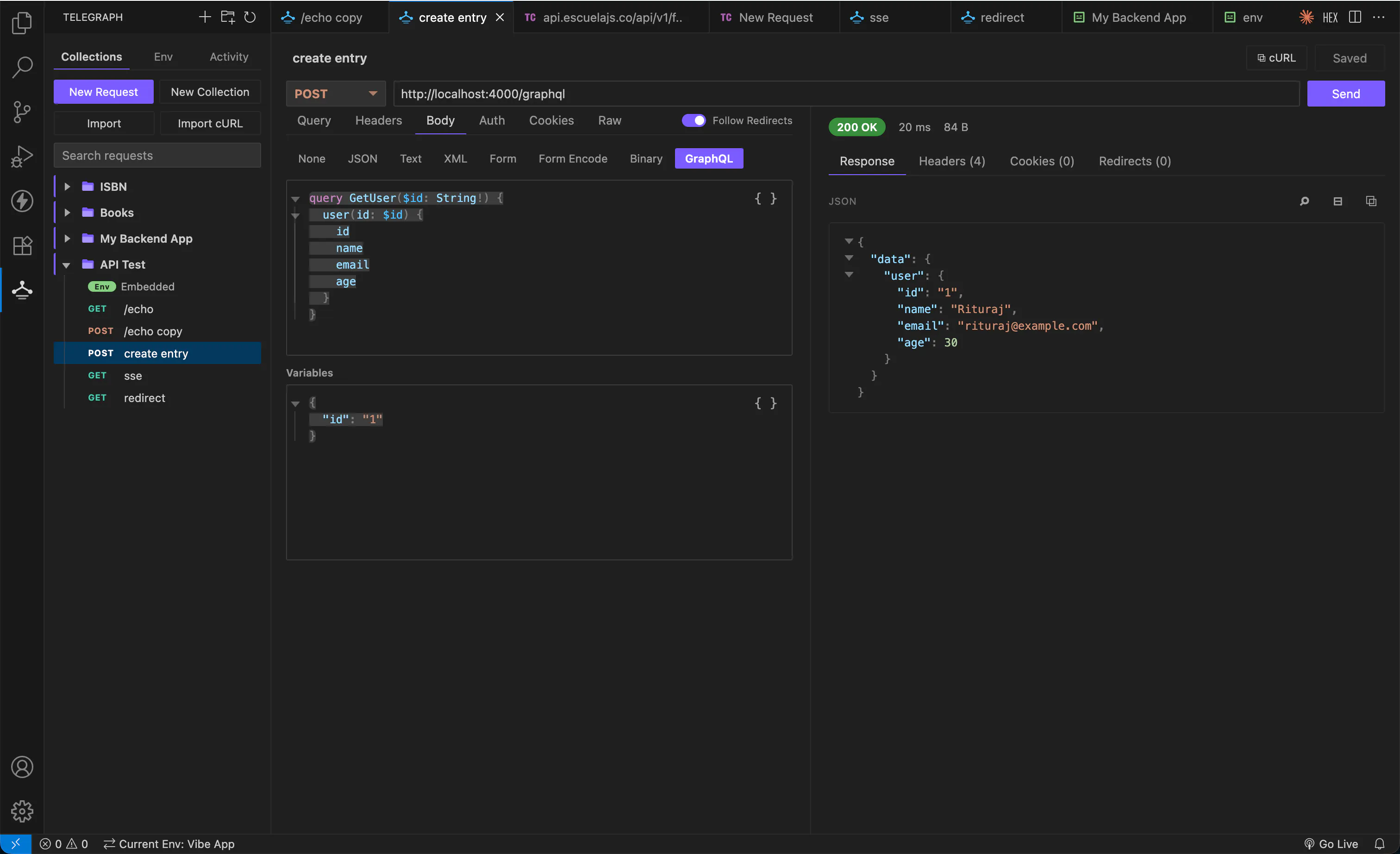Select the GraphQL body type
1400x854 pixels.
click(x=708, y=158)
